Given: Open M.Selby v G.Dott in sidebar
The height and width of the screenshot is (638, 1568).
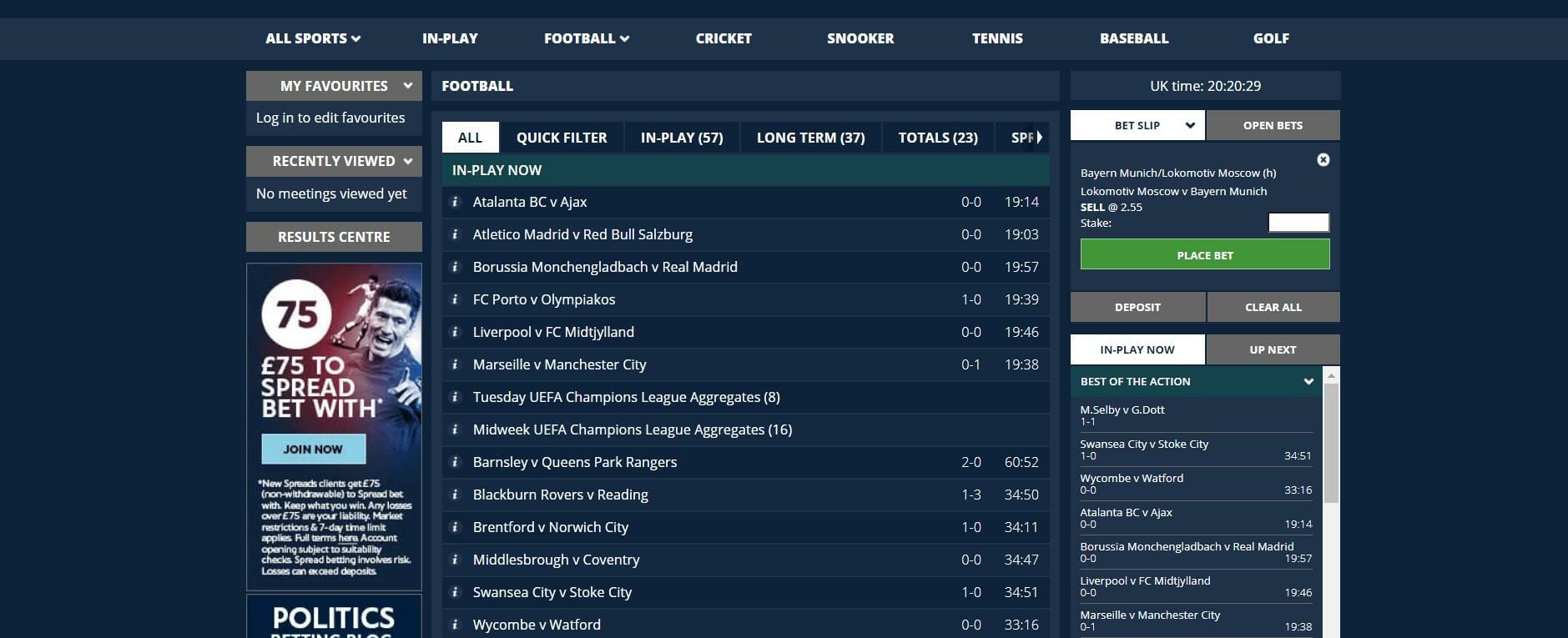Looking at the screenshot, I should pos(1122,409).
